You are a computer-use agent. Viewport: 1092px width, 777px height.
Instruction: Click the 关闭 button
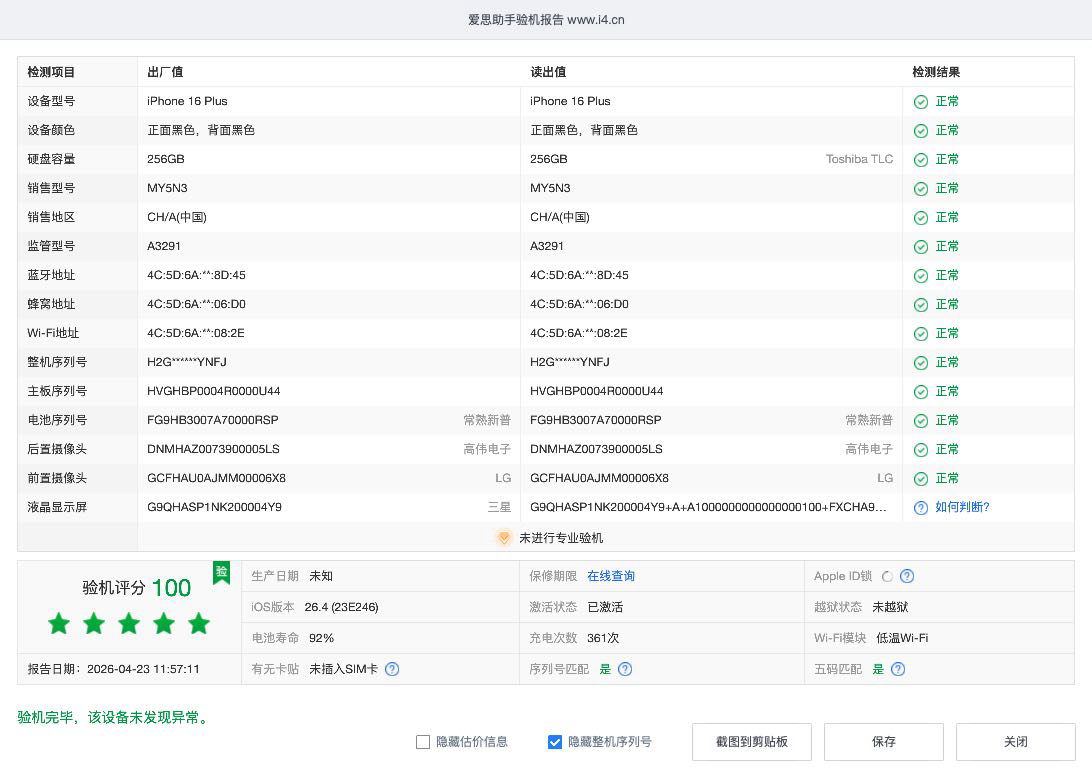[1015, 742]
